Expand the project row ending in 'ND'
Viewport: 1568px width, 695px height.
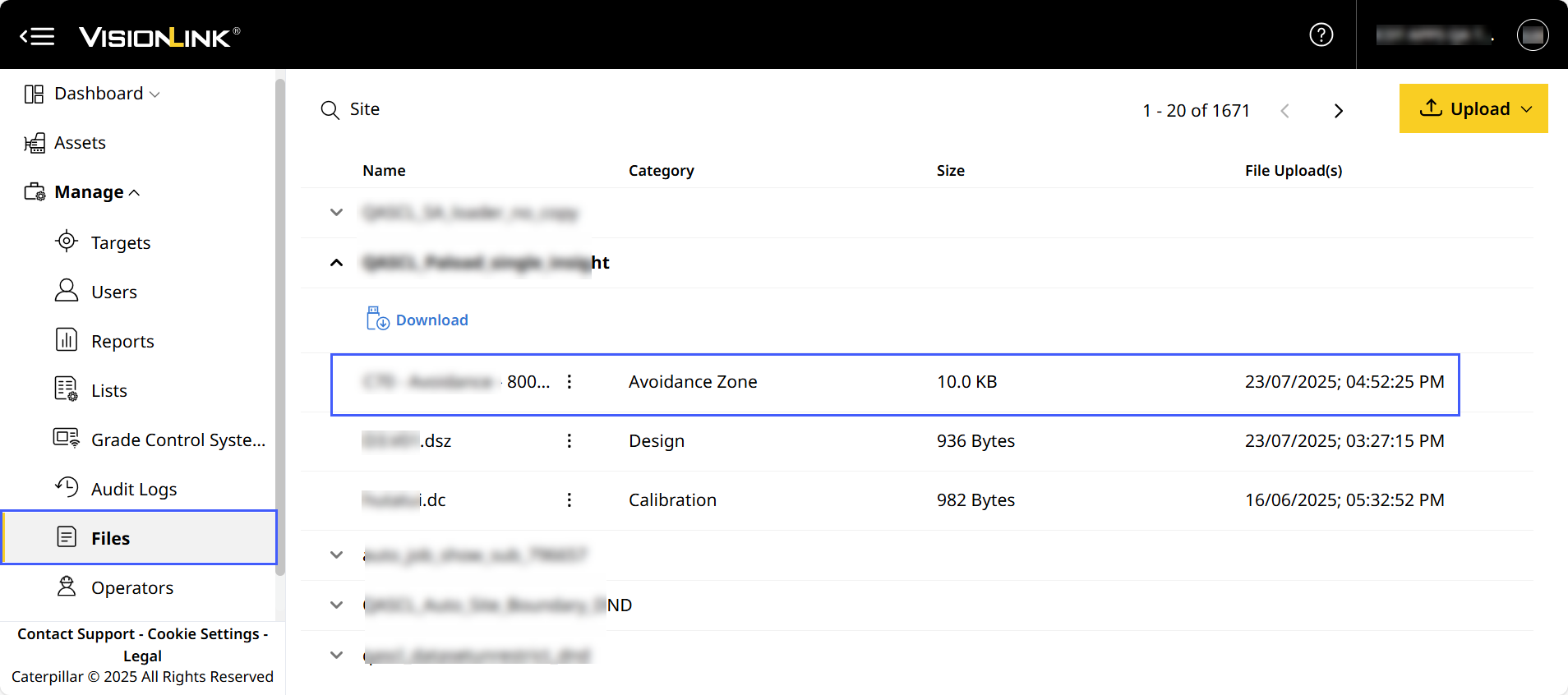click(336, 605)
